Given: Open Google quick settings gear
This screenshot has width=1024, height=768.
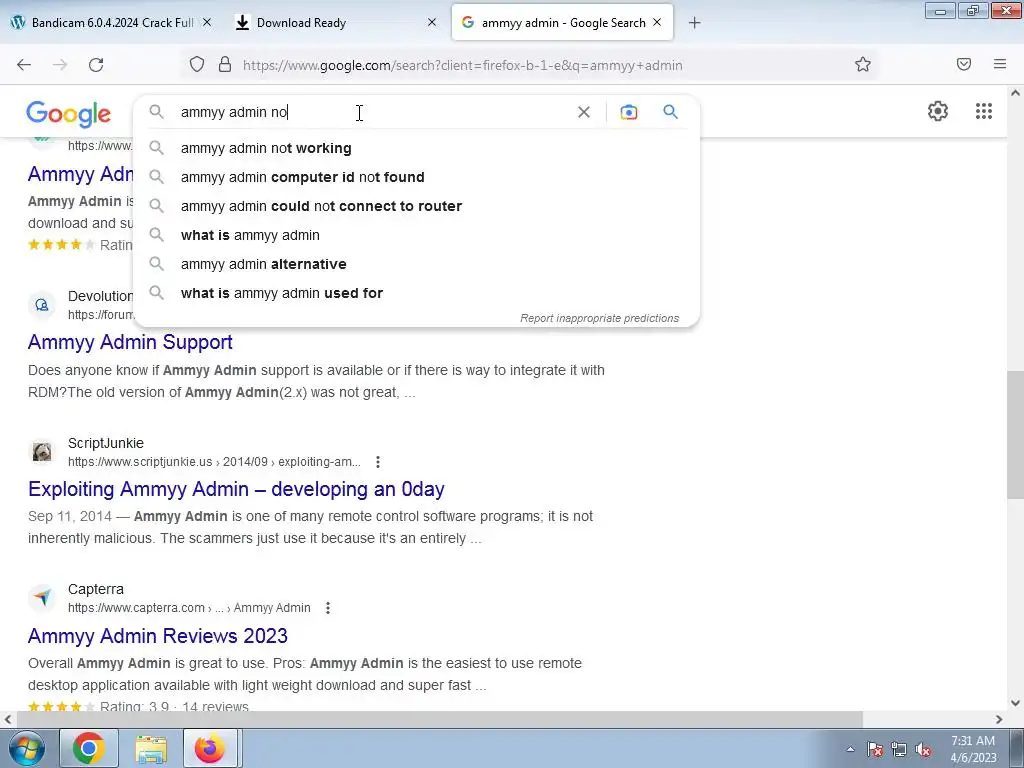Looking at the screenshot, I should click(938, 111).
